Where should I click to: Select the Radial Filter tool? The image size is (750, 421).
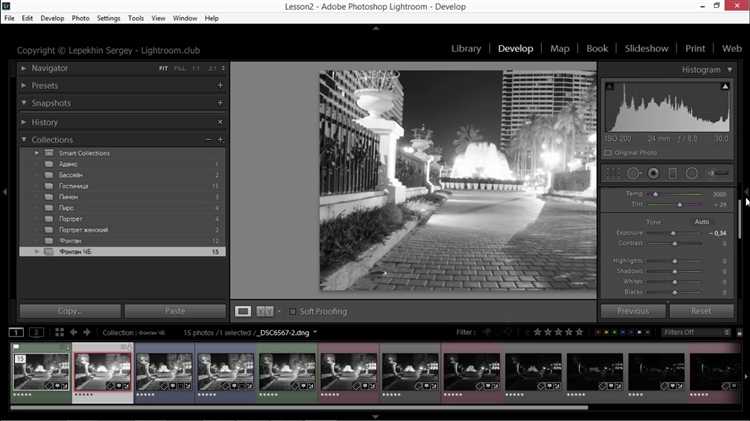[x=693, y=173]
